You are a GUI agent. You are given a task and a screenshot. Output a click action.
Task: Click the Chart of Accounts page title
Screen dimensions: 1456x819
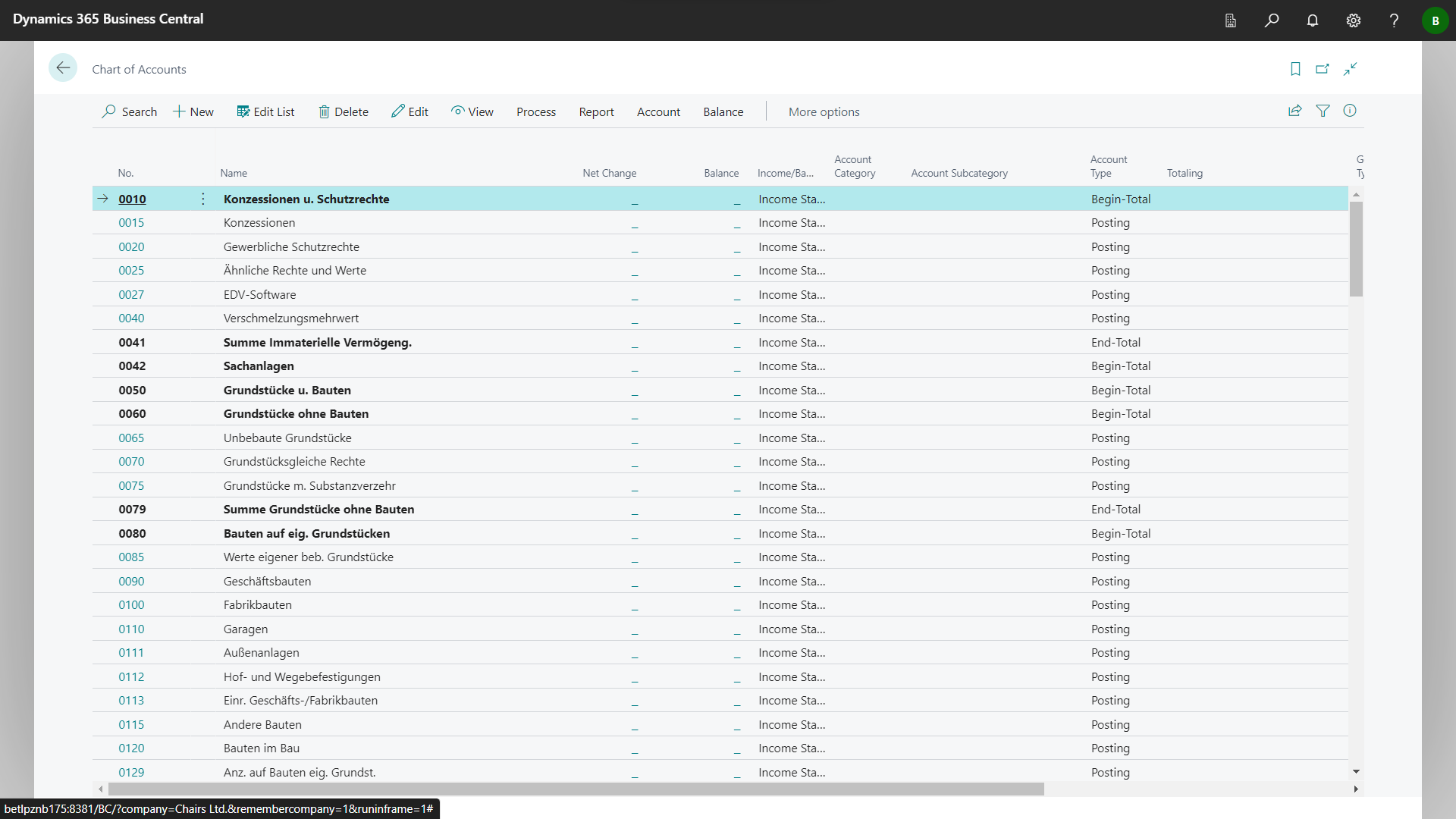tap(139, 69)
